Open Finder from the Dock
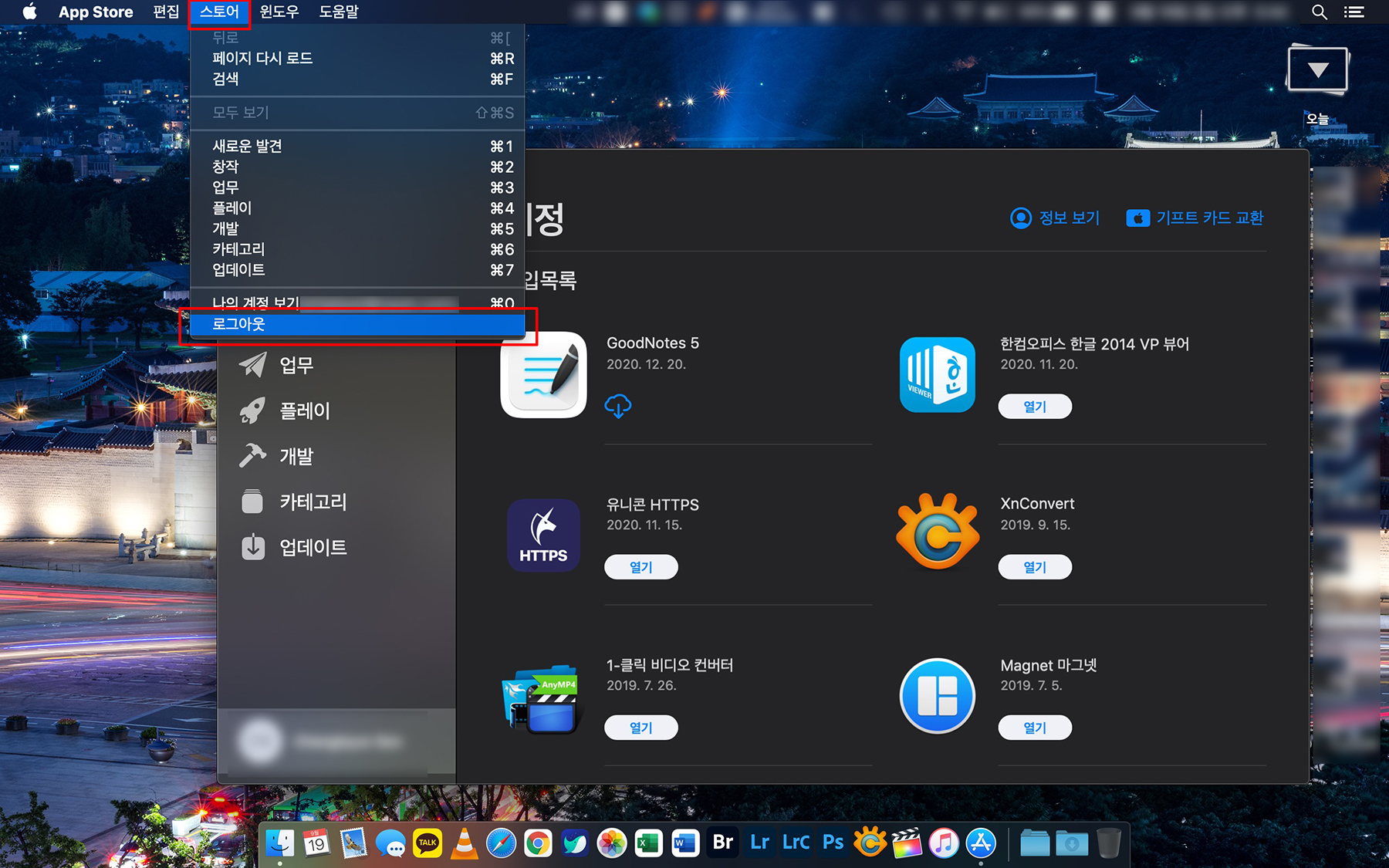Image resolution: width=1389 pixels, height=868 pixels. click(279, 843)
